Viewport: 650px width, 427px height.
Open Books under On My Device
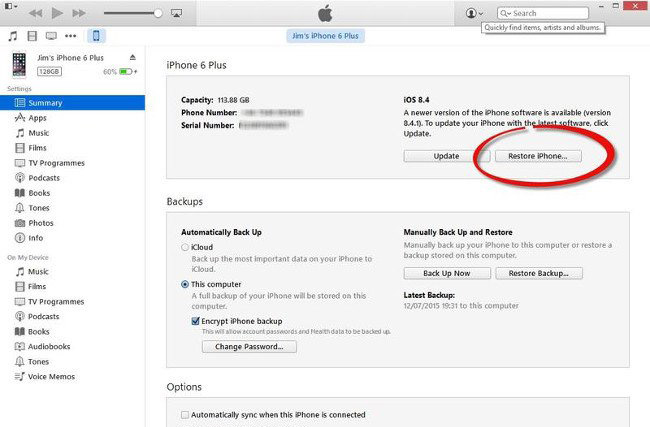click(x=73, y=332)
